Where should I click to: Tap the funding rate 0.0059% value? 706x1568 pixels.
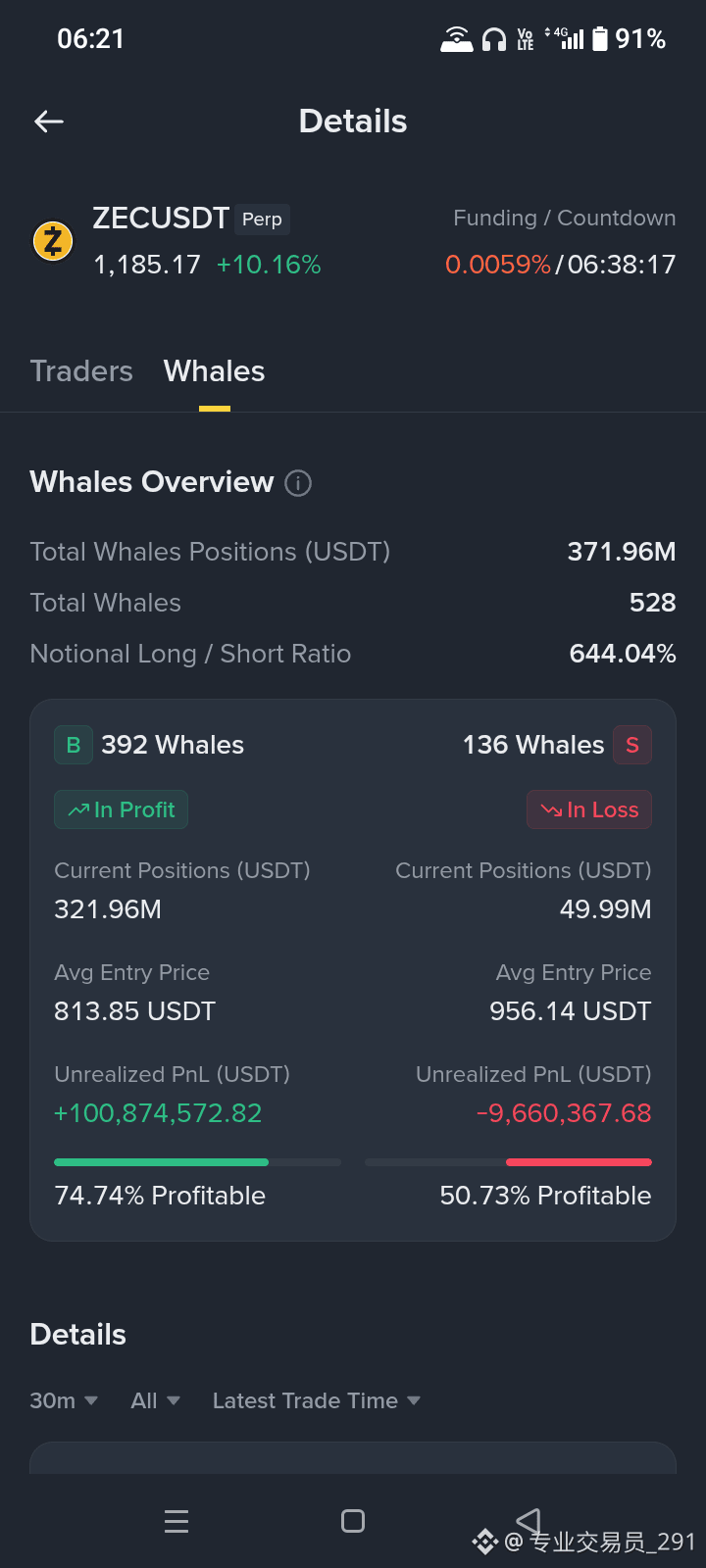[498, 265]
